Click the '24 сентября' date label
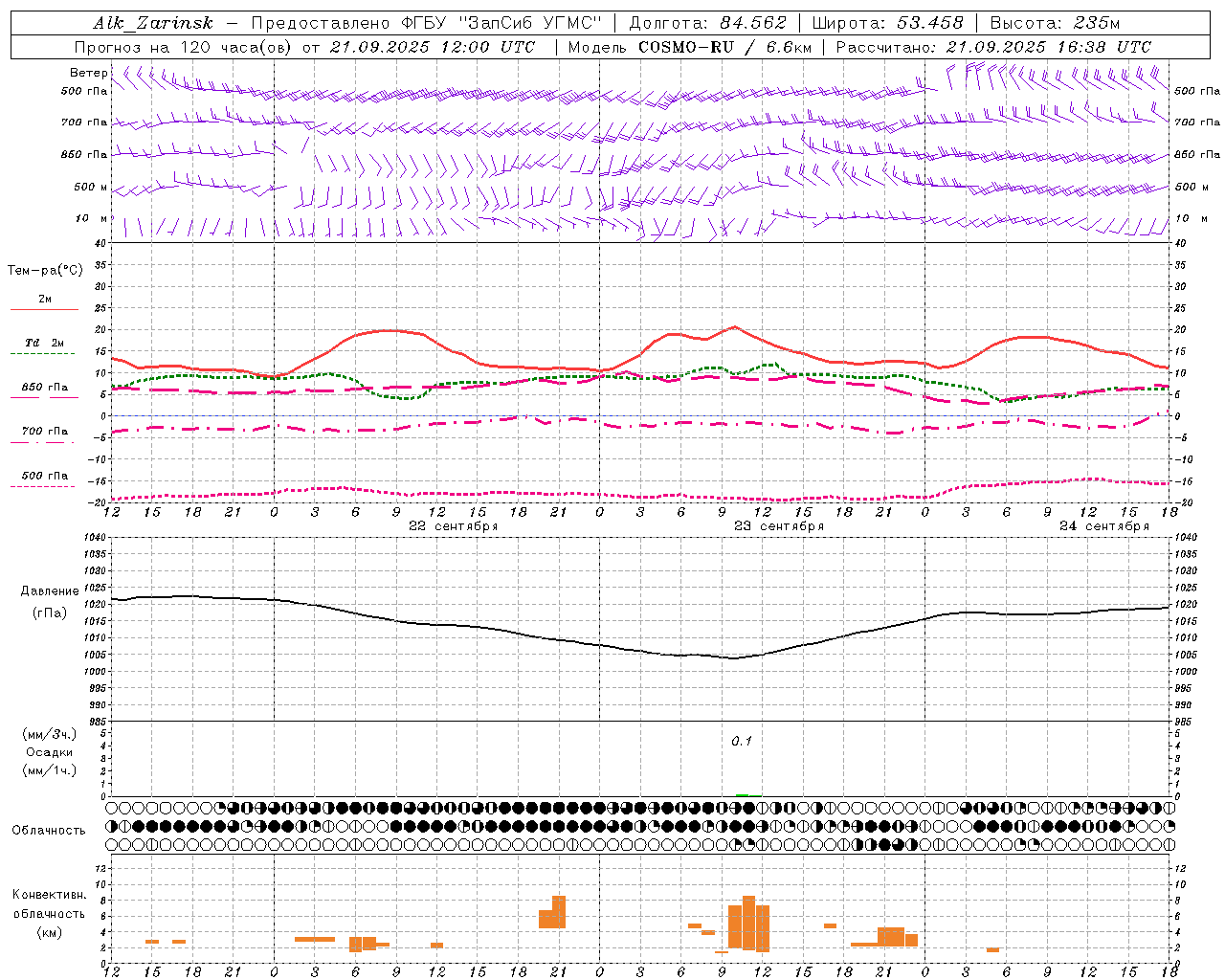1225x980 pixels. tap(1104, 526)
